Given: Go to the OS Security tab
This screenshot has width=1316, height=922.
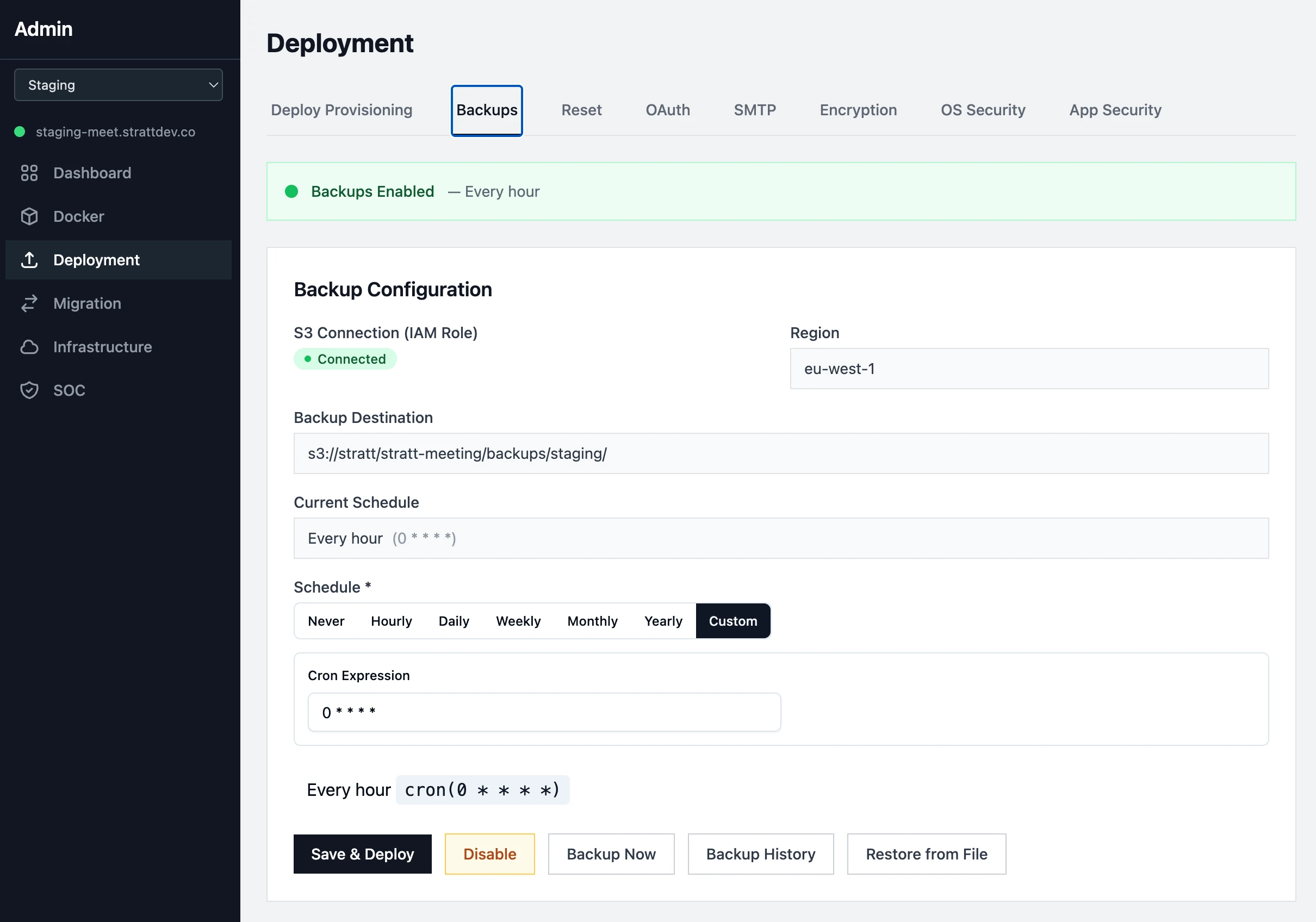Looking at the screenshot, I should 983,110.
